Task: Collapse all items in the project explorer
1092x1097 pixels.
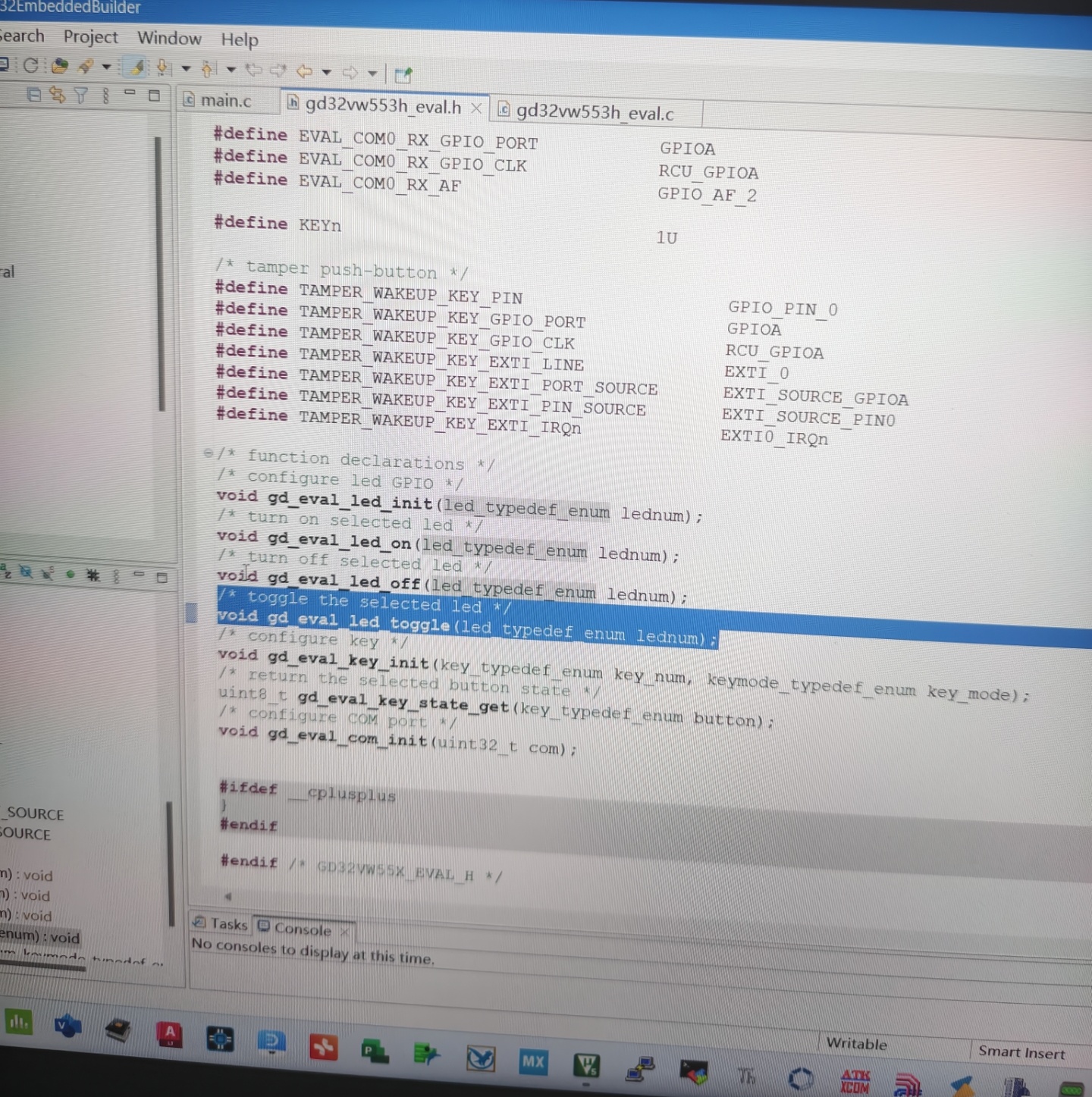Action: pyautogui.click(x=33, y=95)
